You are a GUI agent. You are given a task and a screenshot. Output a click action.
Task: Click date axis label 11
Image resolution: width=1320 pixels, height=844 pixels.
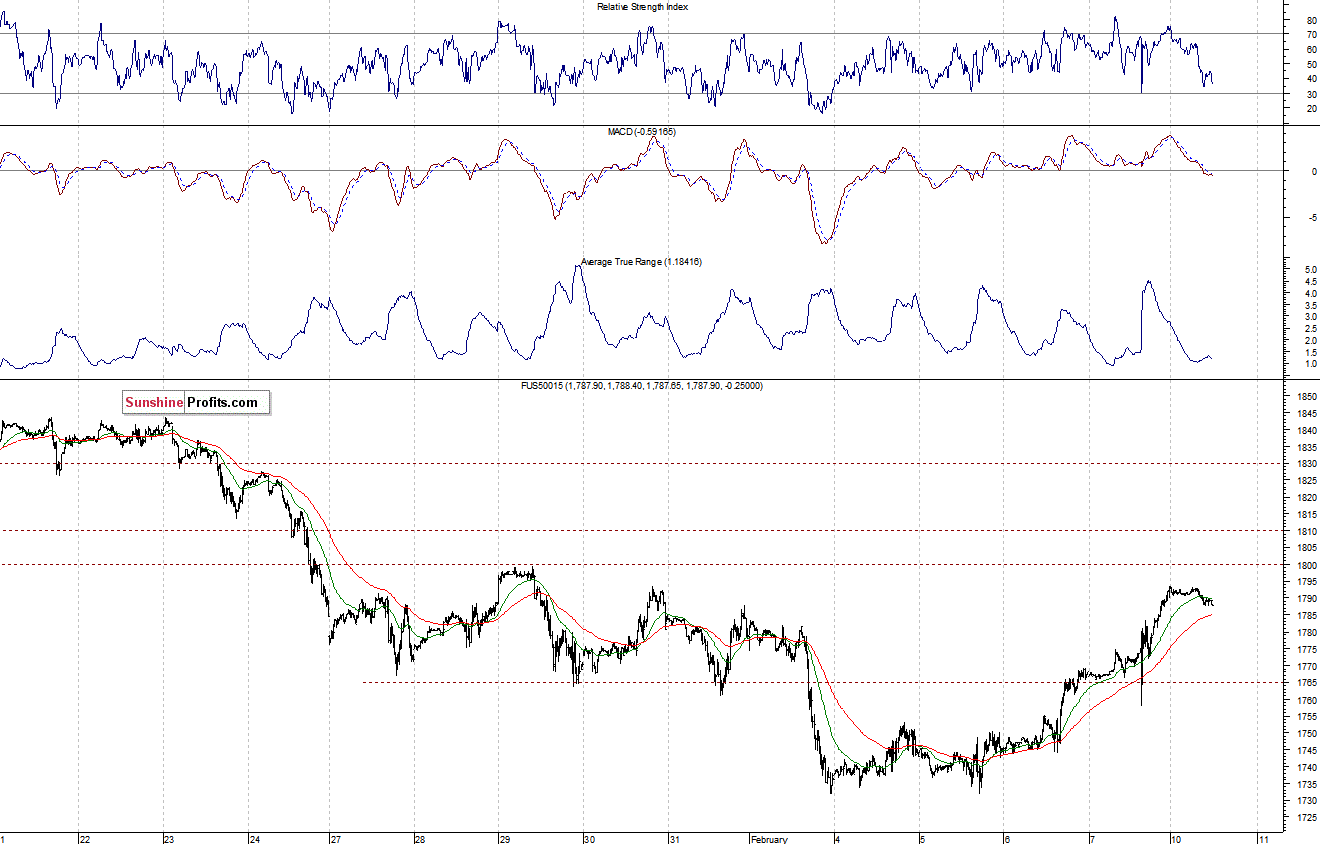(x=1264, y=839)
